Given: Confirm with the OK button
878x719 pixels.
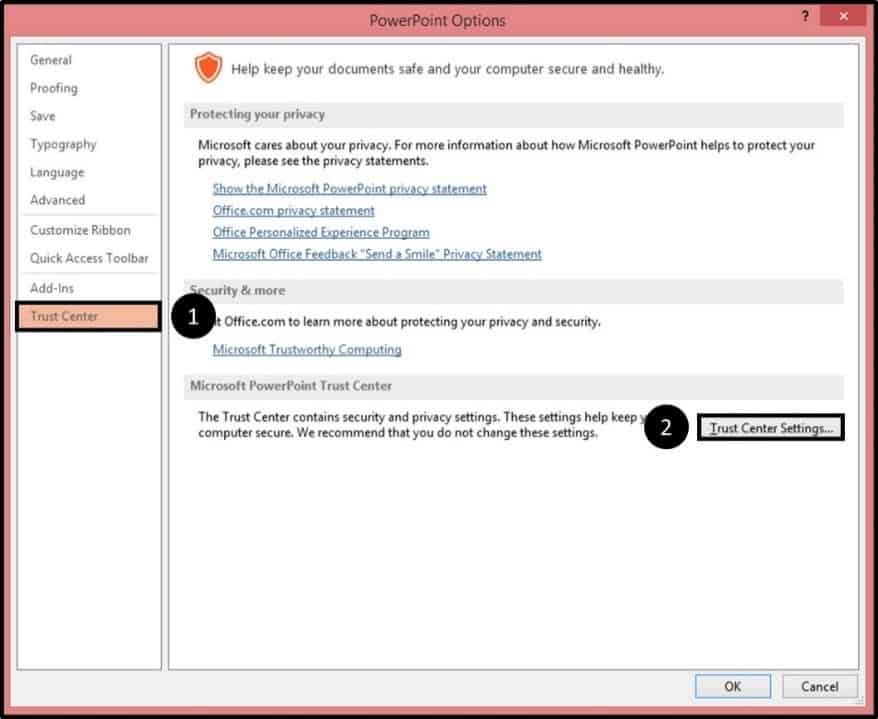Looking at the screenshot, I should coord(732,687).
